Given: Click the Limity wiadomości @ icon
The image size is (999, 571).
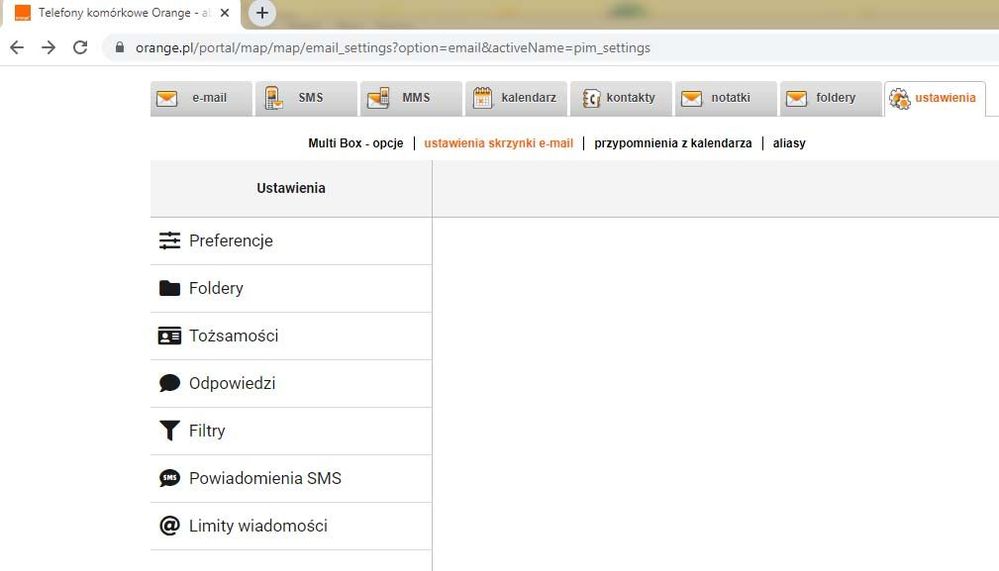Looking at the screenshot, I should click(169, 526).
